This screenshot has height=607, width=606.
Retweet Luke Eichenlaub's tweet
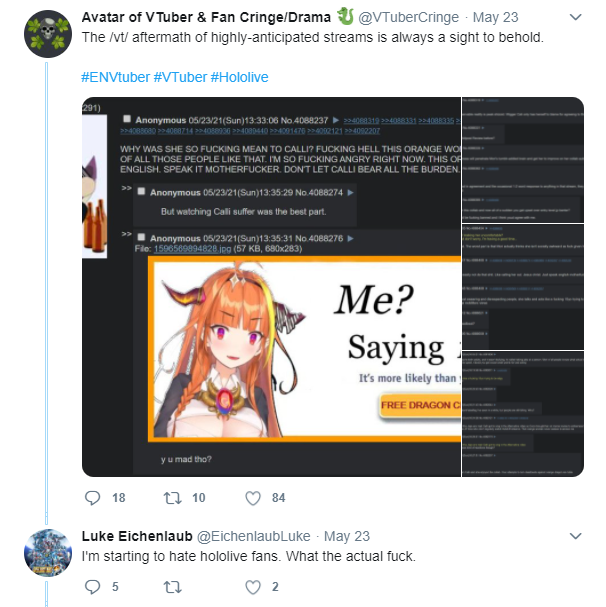point(172,587)
